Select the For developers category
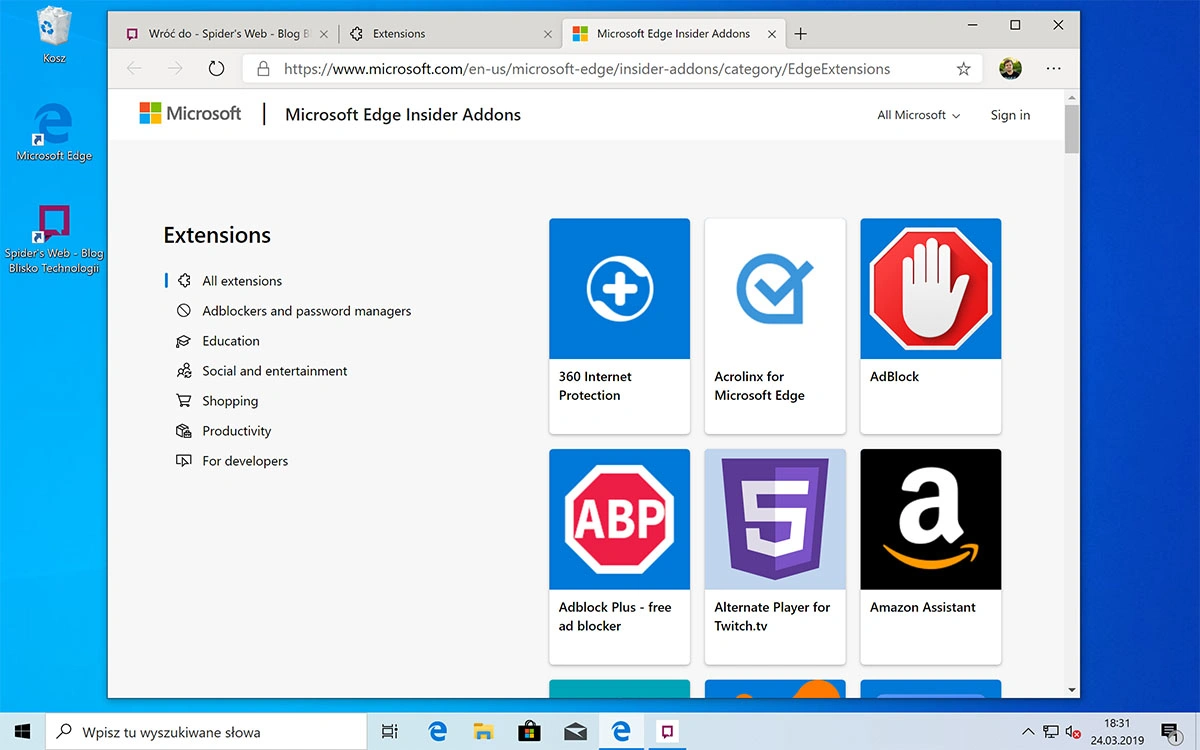Image resolution: width=1200 pixels, height=750 pixels. pos(245,461)
